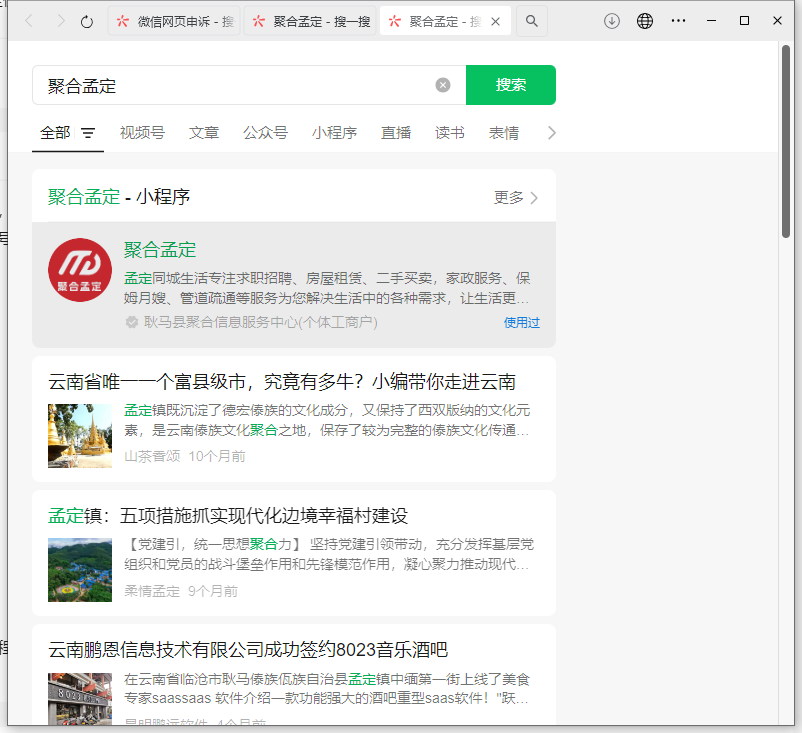Maximize the search window
This screenshot has width=802, height=733.
click(x=745, y=21)
